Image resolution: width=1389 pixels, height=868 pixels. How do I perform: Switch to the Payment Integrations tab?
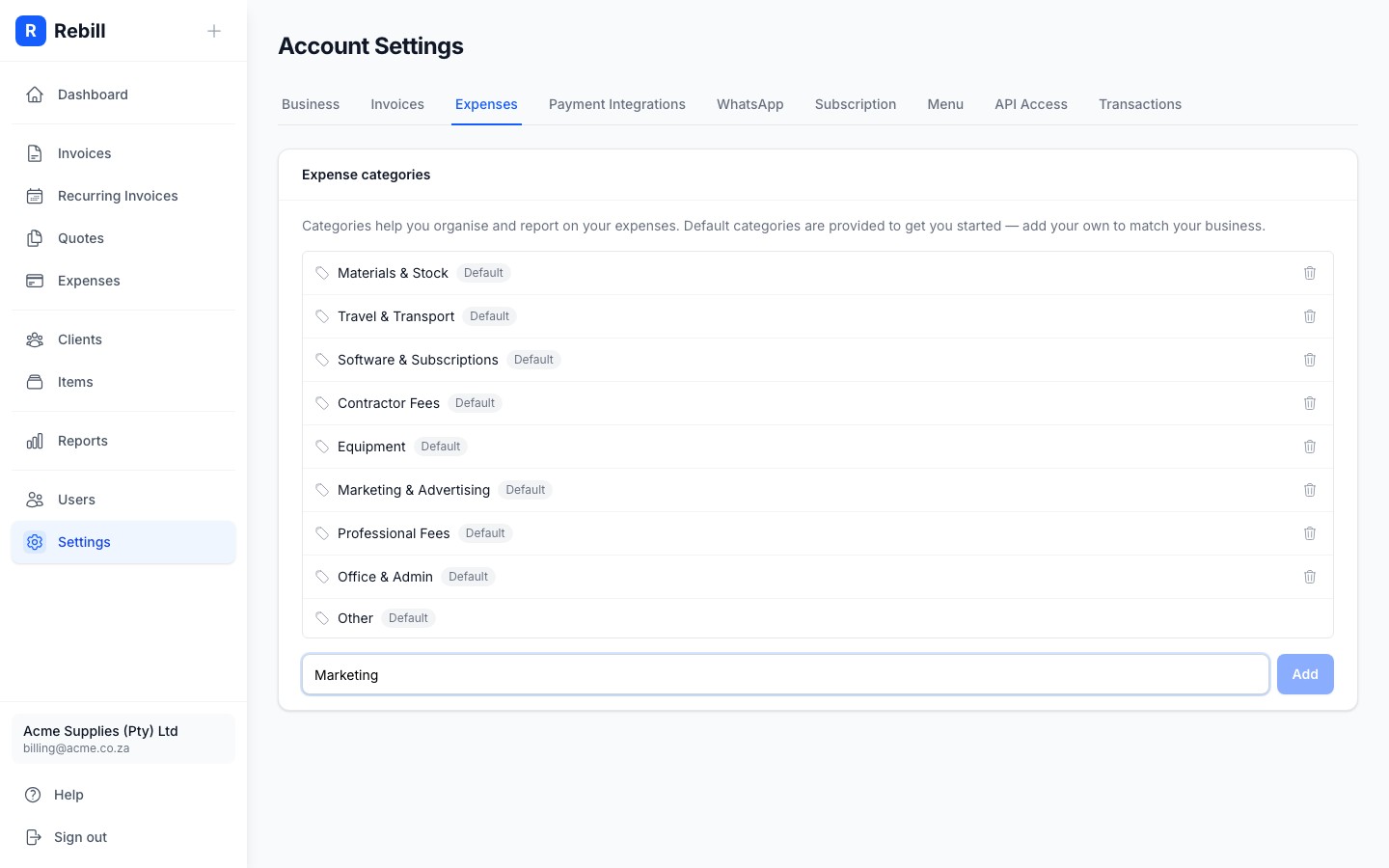click(617, 104)
